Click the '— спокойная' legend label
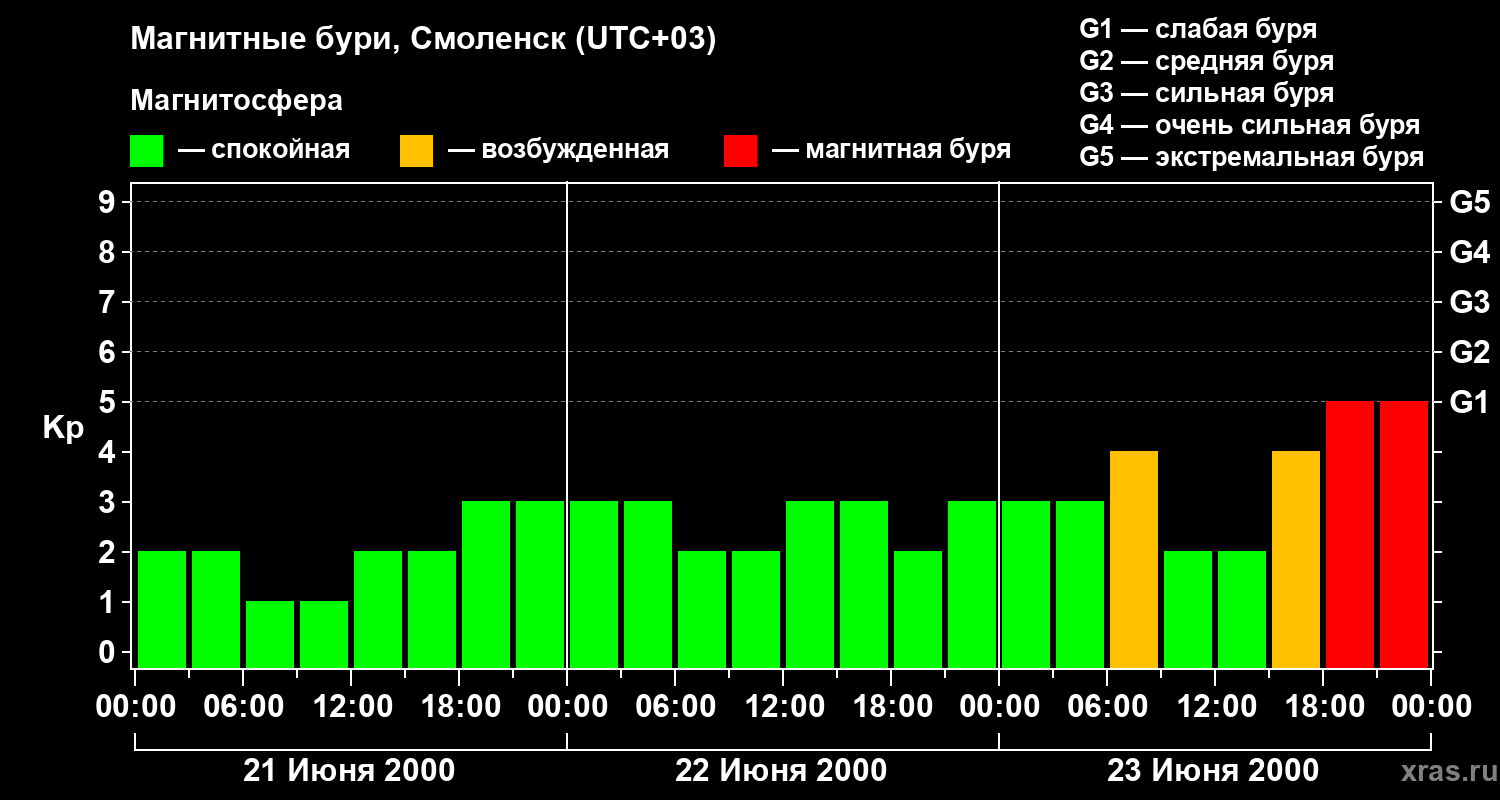Viewport: 1500px width, 800px height. tap(264, 151)
